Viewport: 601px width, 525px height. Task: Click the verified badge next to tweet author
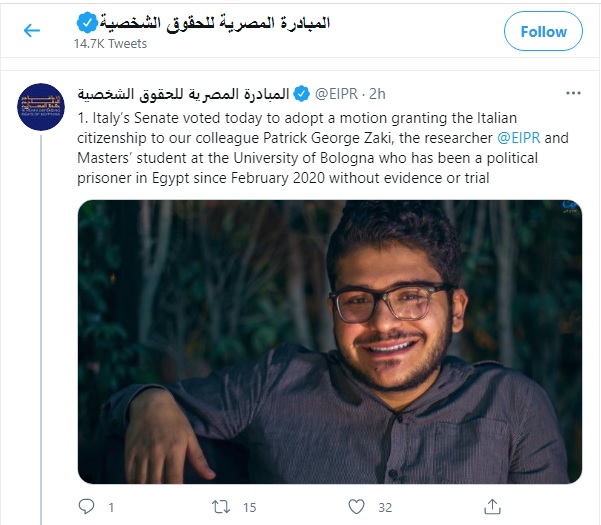pyautogui.click(x=302, y=94)
